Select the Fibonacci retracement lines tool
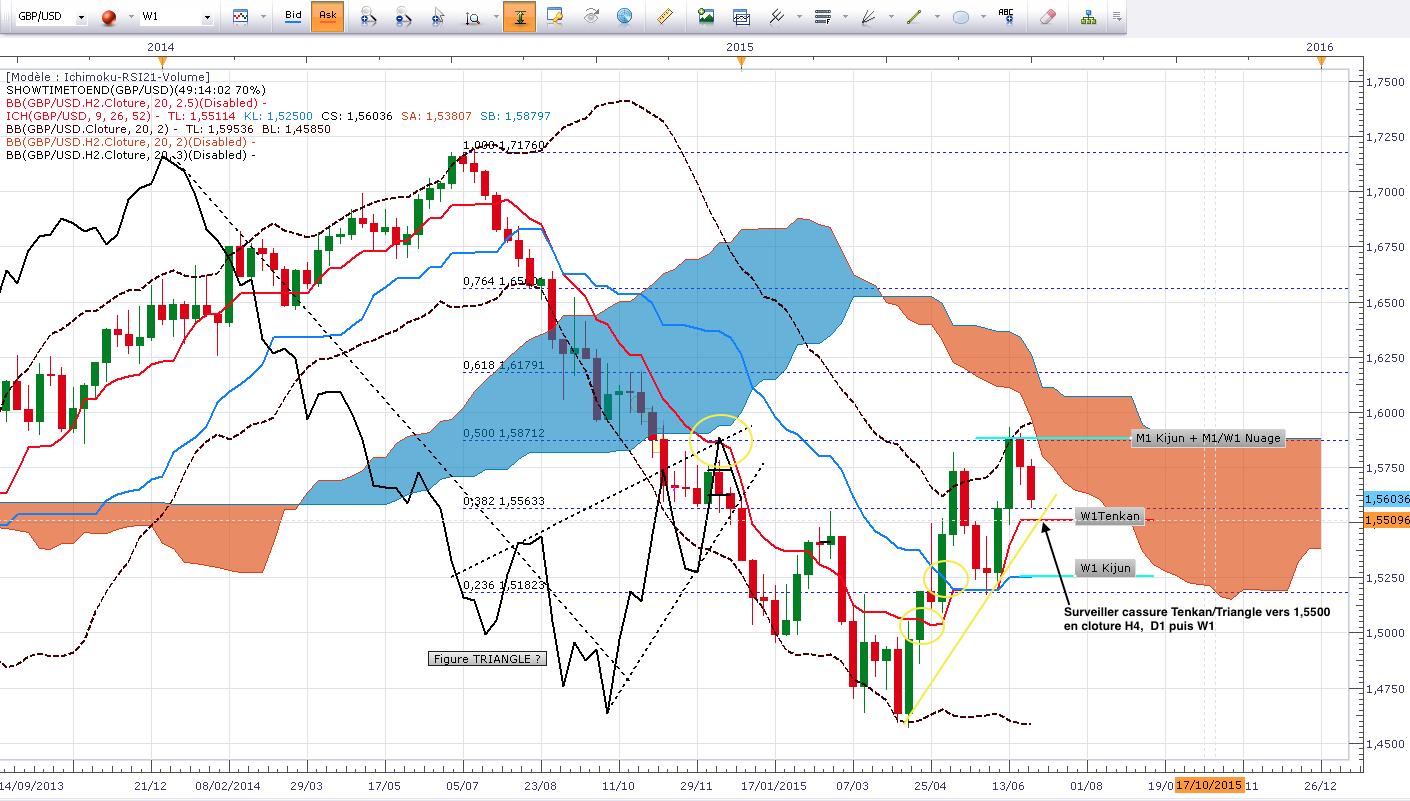The height and width of the screenshot is (801, 1410). coord(824,17)
